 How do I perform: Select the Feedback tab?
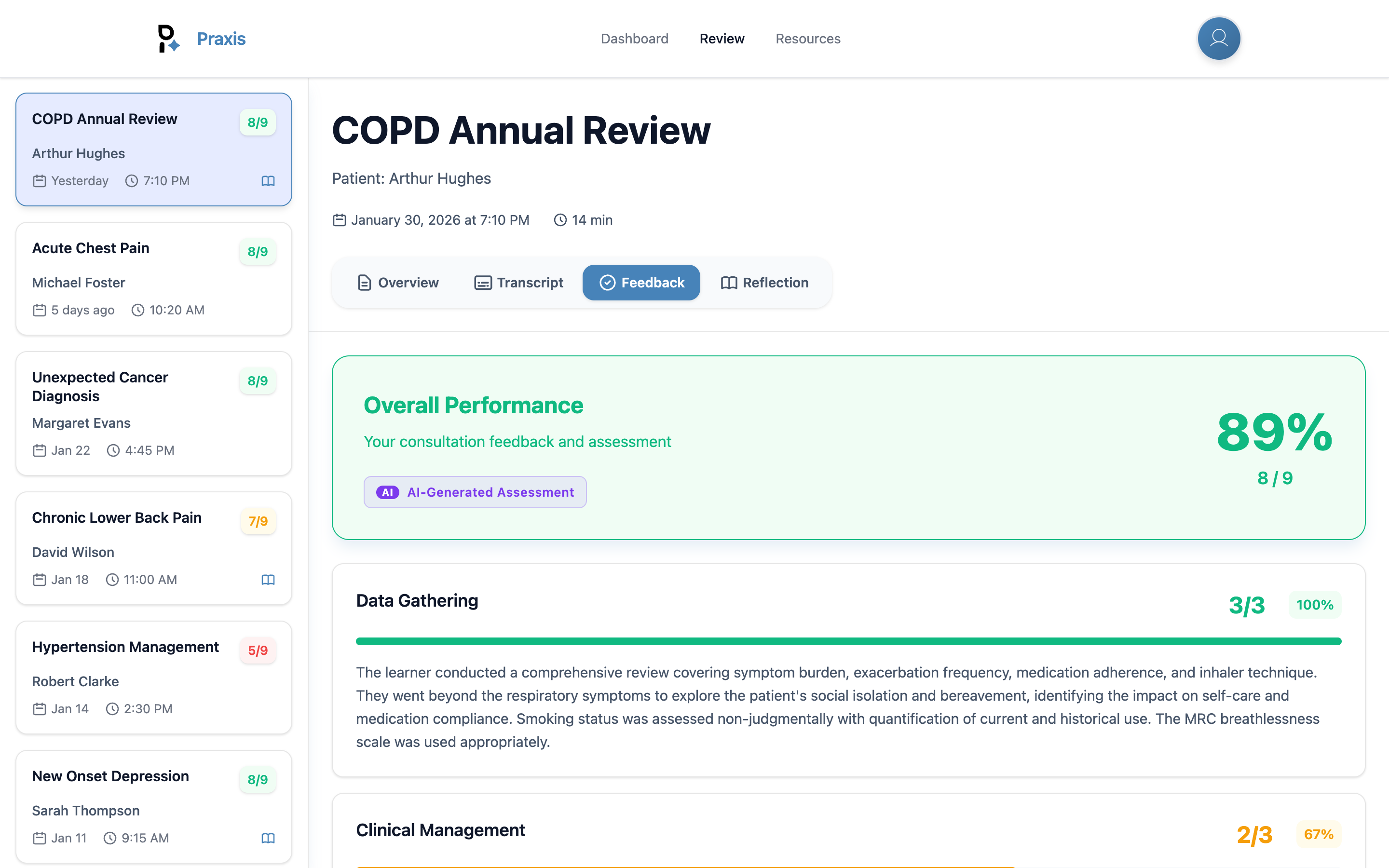click(x=641, y=283)
